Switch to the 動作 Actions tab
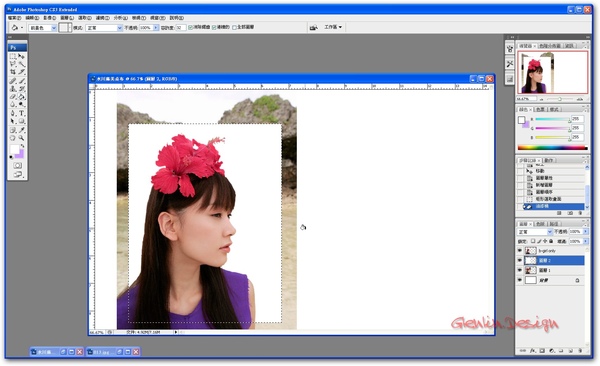 549,160
